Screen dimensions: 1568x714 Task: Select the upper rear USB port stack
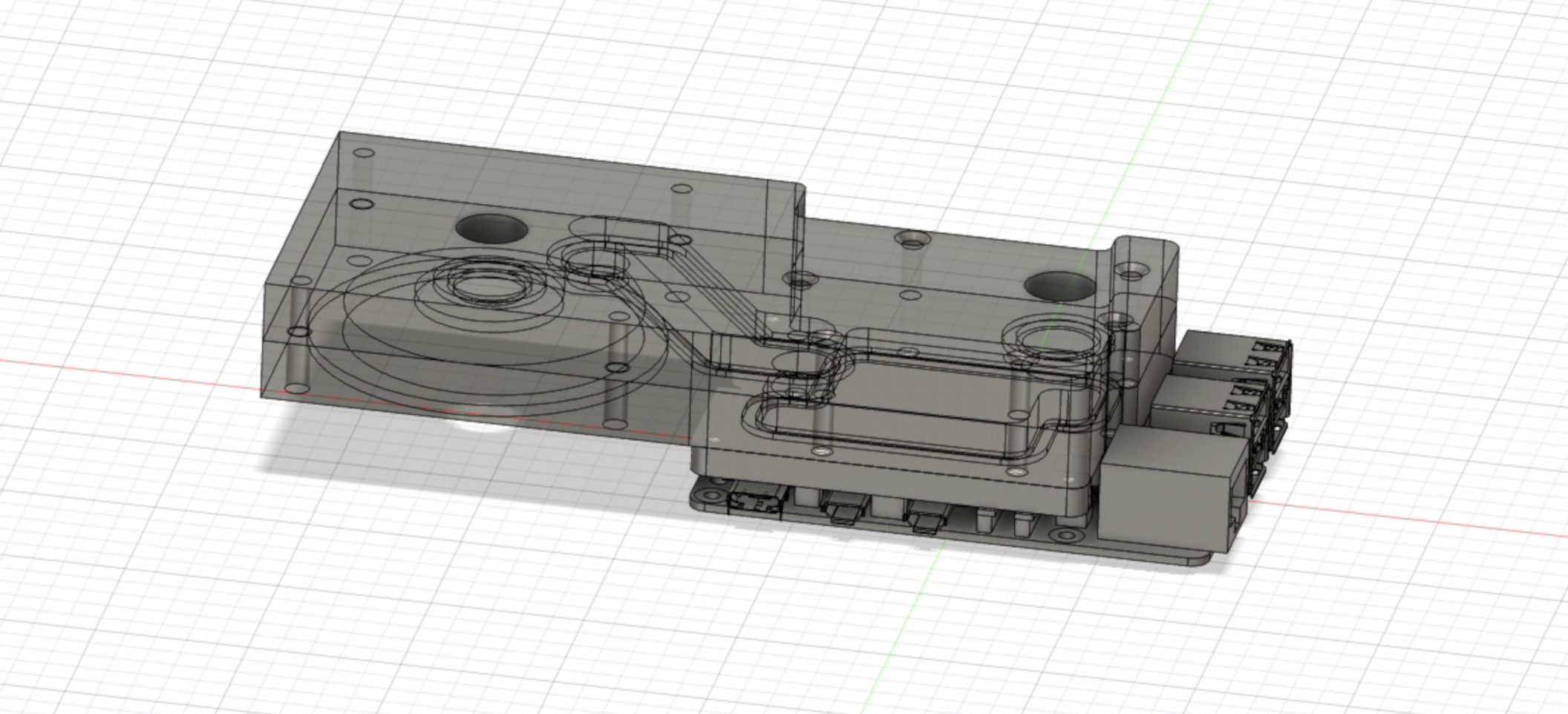click(x=1232, y=353)
